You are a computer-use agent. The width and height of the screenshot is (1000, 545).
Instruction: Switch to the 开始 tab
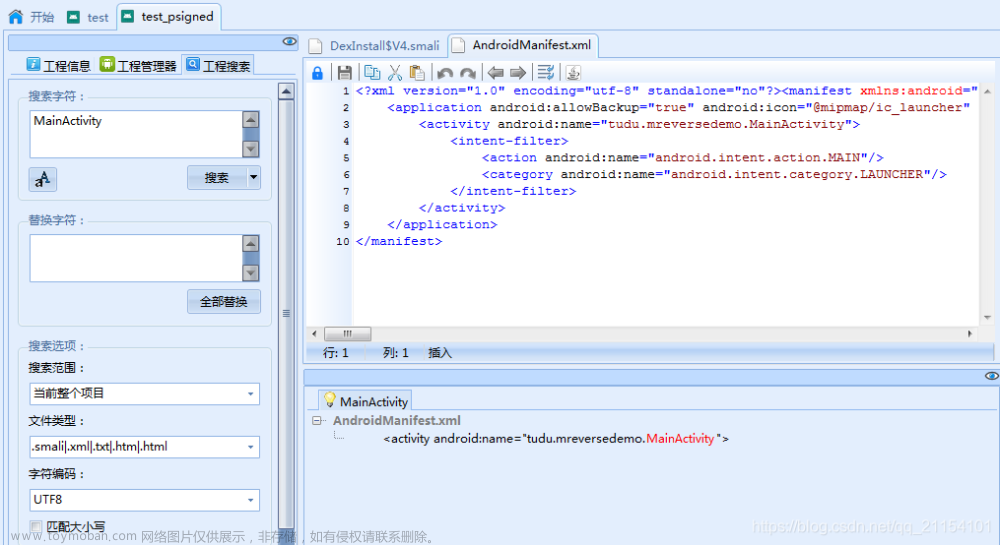point(32,17)
